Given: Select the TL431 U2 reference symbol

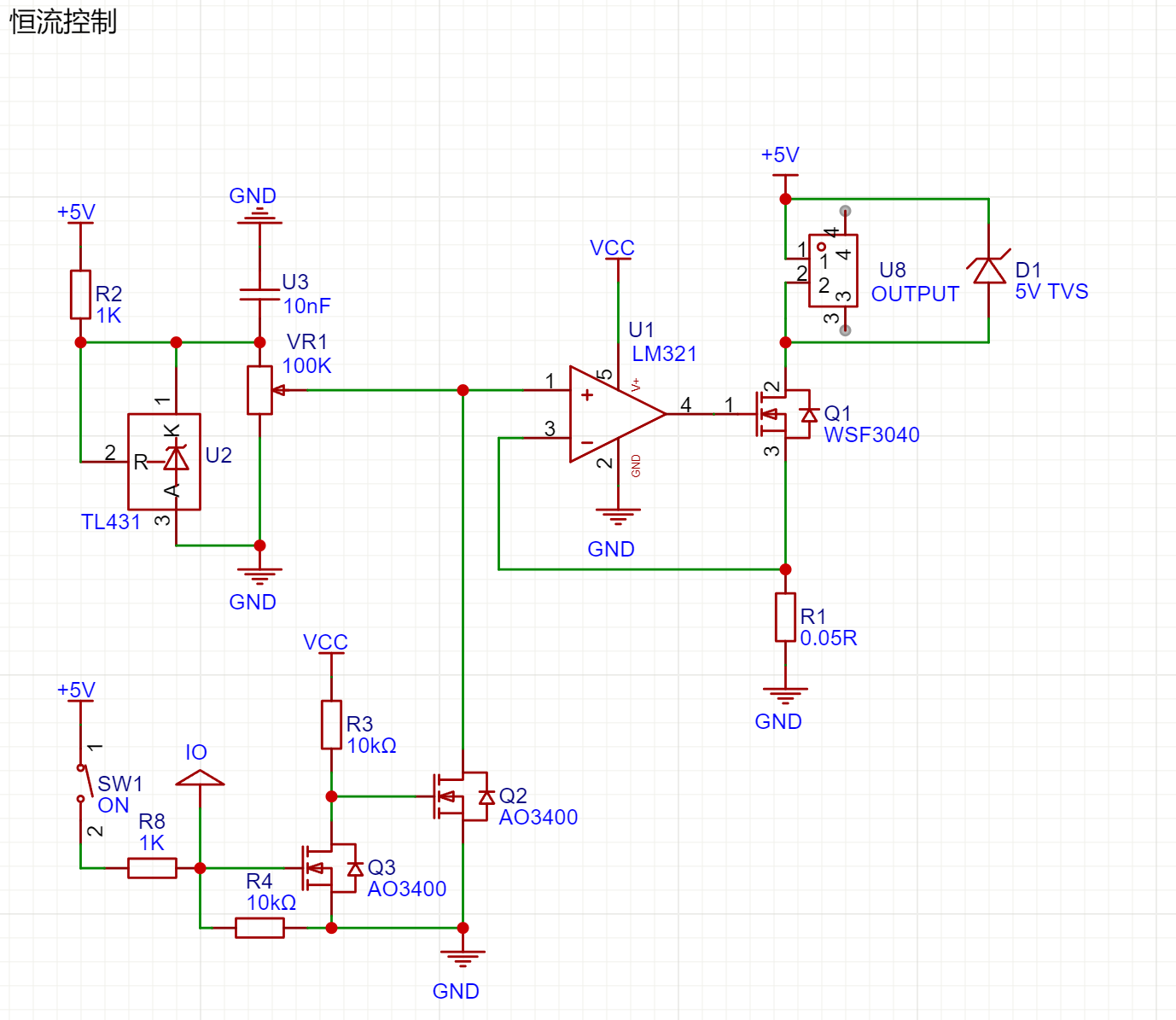Looking at the screenshot, I should pyautogui.click(x=164, y=462).
